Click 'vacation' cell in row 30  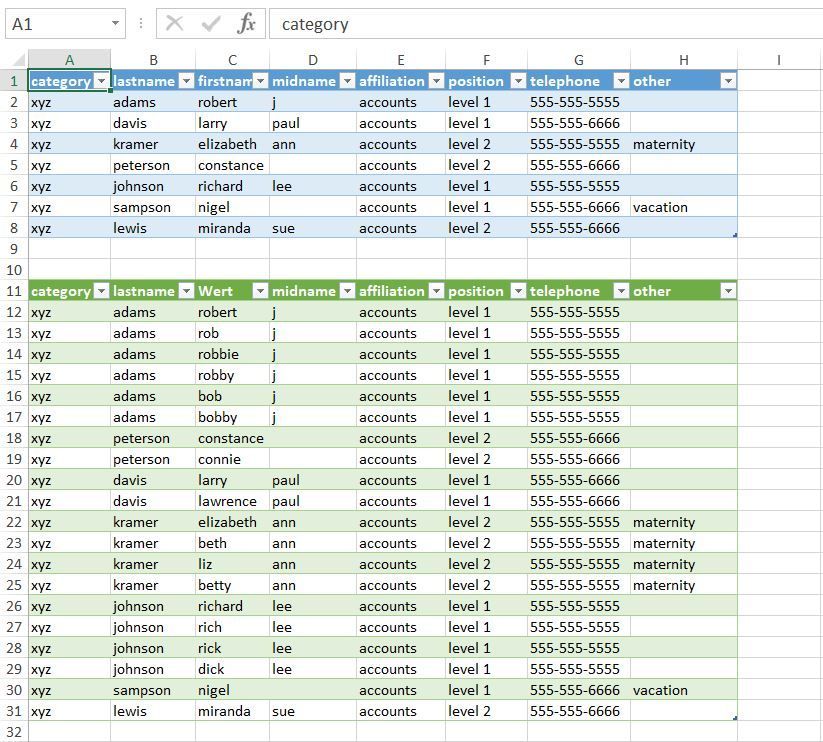pyautogui.click(x=684, y=690)
